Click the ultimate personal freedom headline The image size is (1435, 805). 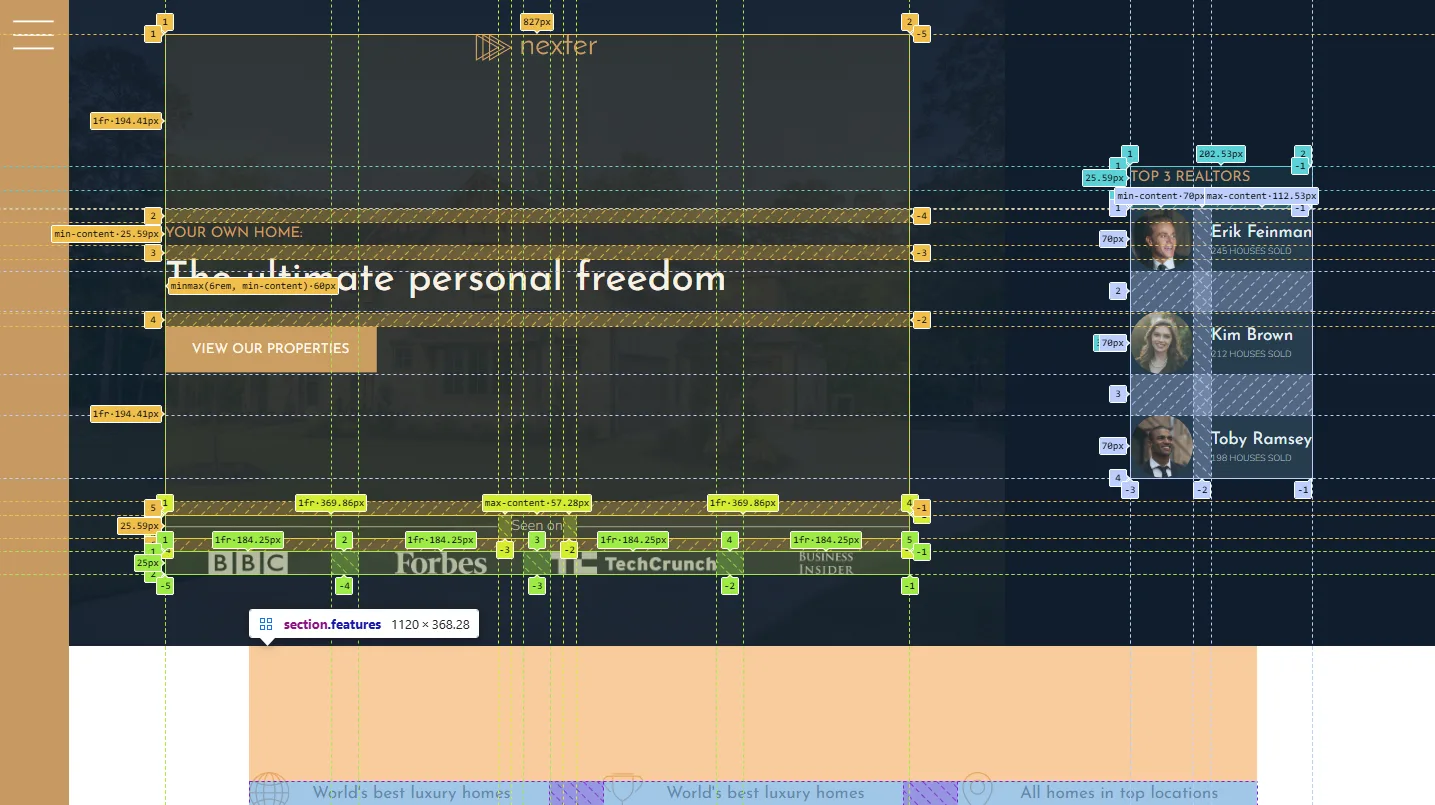446,279
